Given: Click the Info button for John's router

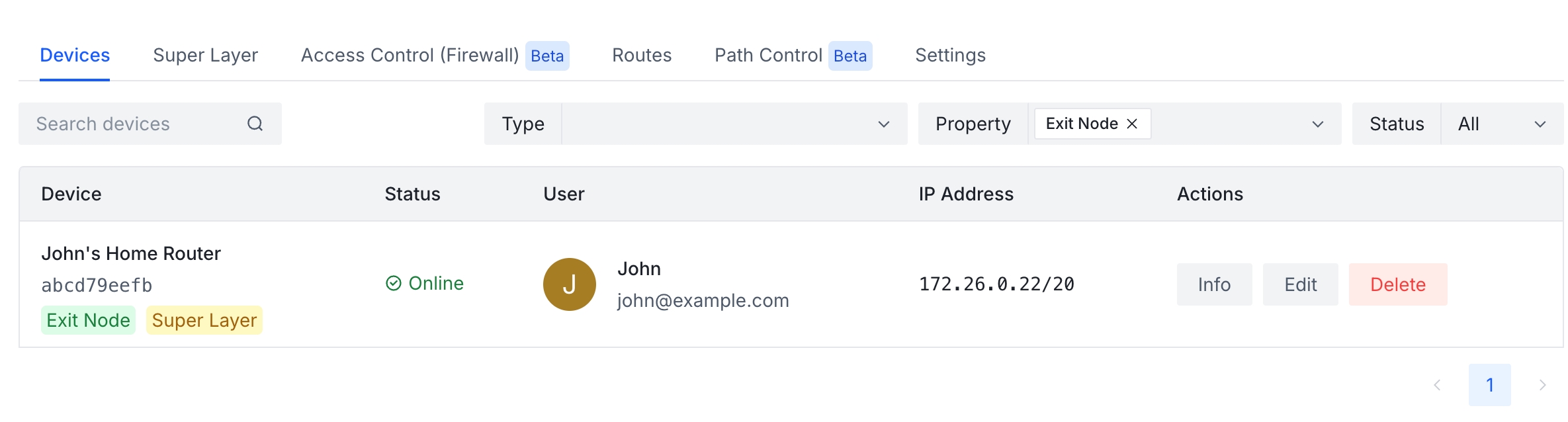Looking at the screenshot, I should tap(1214, 284).
